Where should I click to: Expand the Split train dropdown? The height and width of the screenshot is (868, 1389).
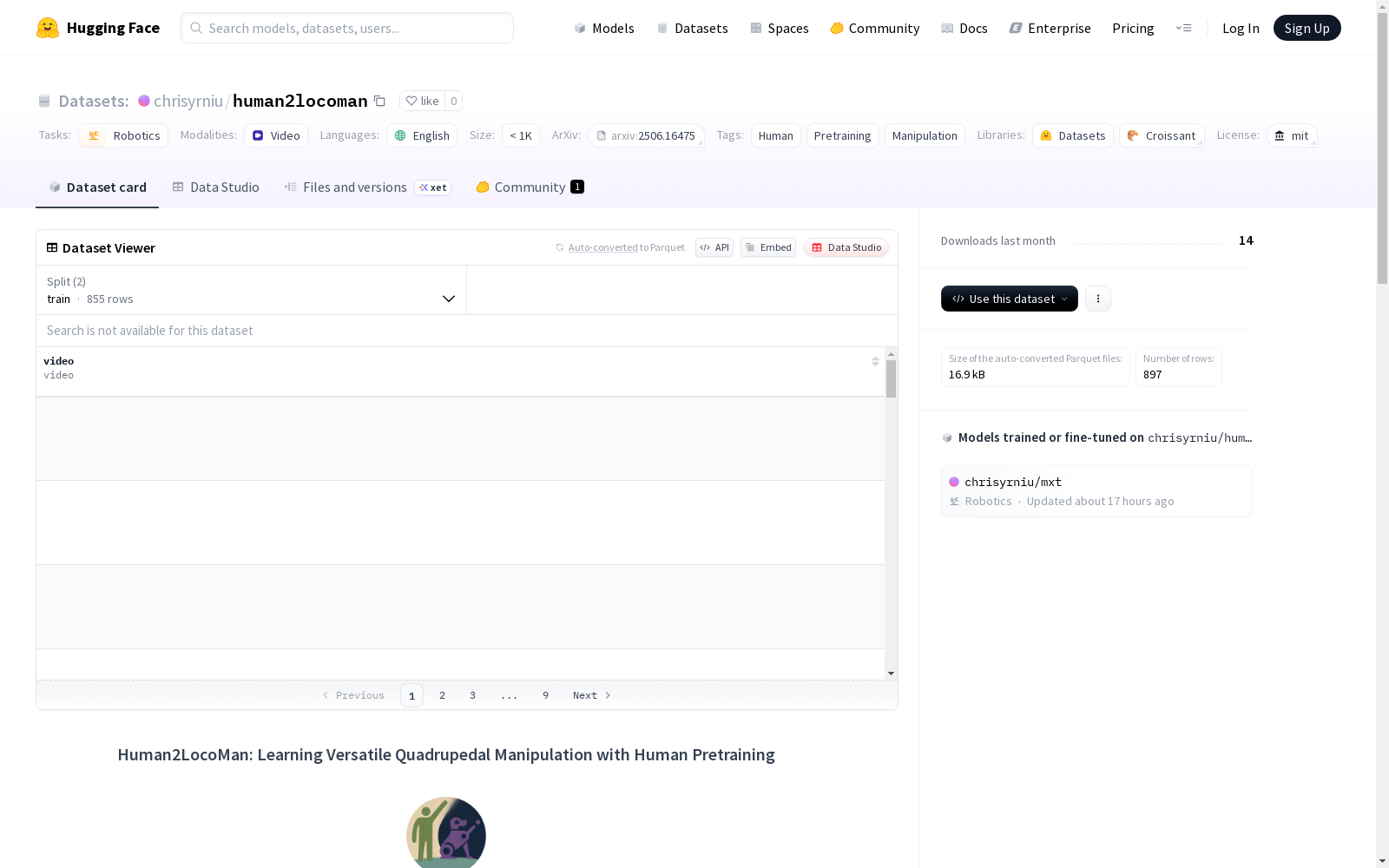[252, 290]
